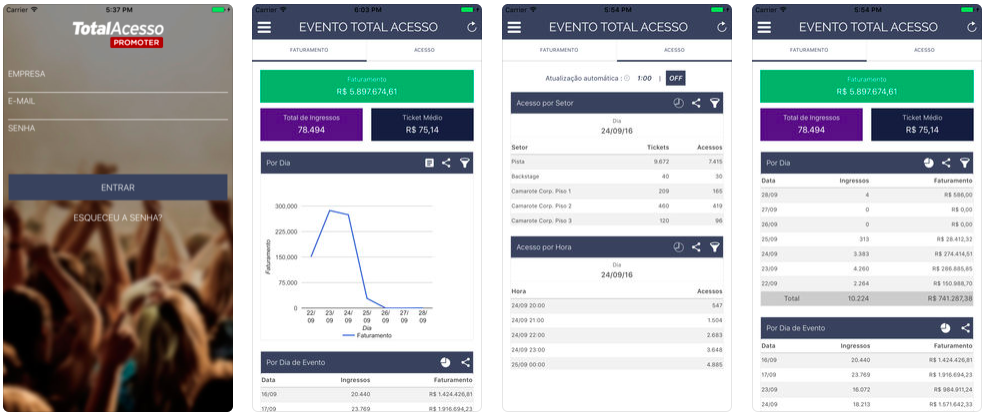This screenshot has height=417, width=984.
Task: Focus the EMPRESA input field
Action: pos(118,79)
